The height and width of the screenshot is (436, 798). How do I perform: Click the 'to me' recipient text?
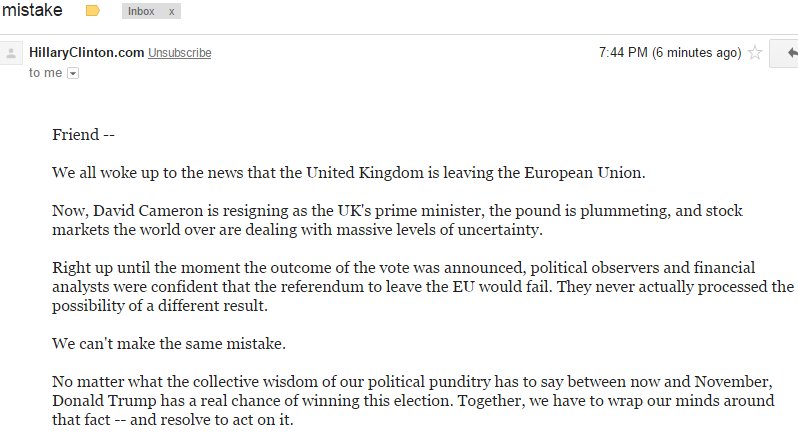(46, 73)
